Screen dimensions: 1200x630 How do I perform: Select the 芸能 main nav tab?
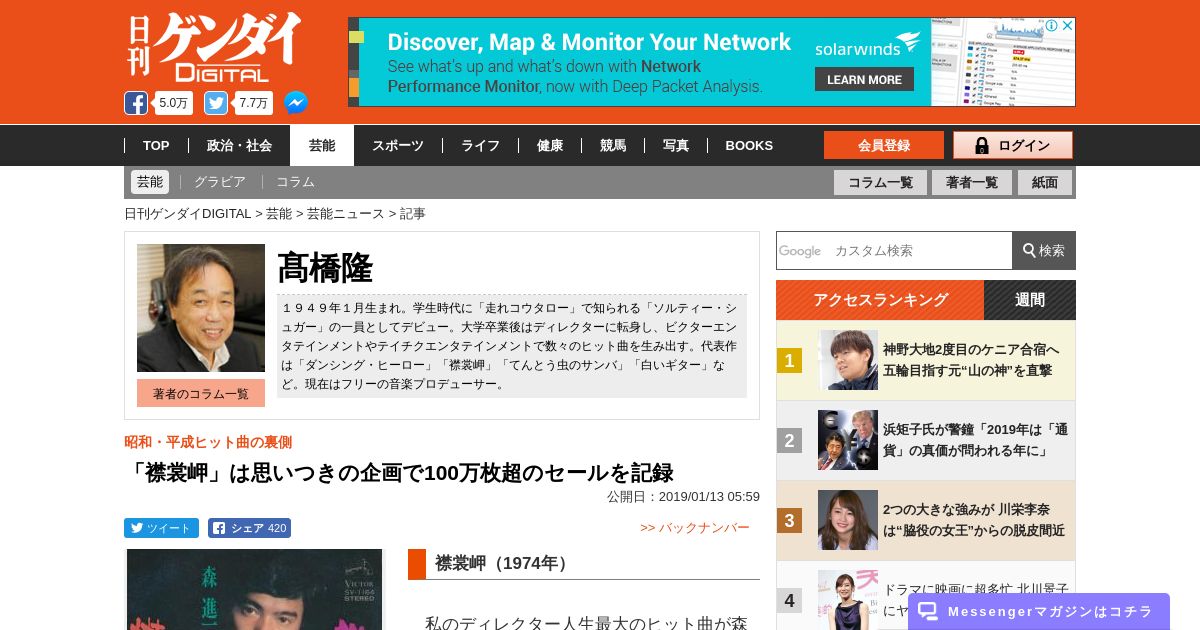322,146
